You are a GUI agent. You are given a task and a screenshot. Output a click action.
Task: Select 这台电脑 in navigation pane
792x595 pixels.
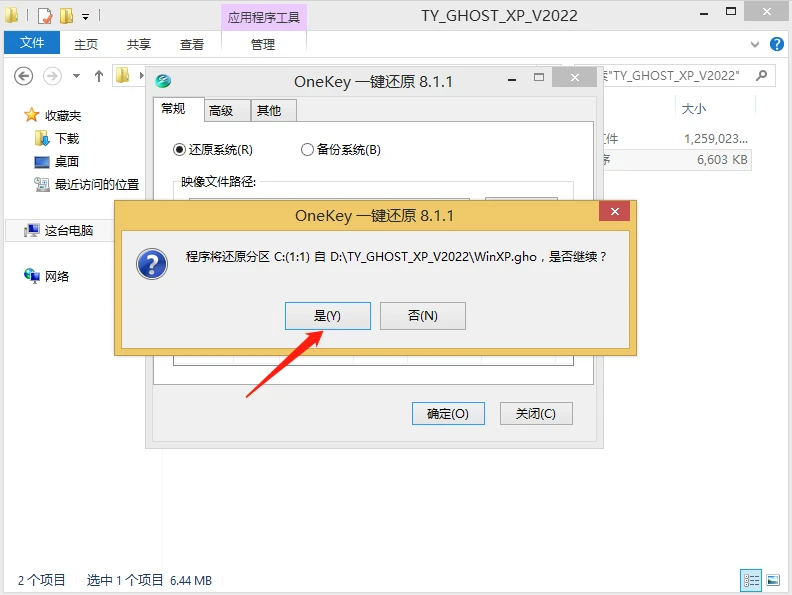pos(69,231)
